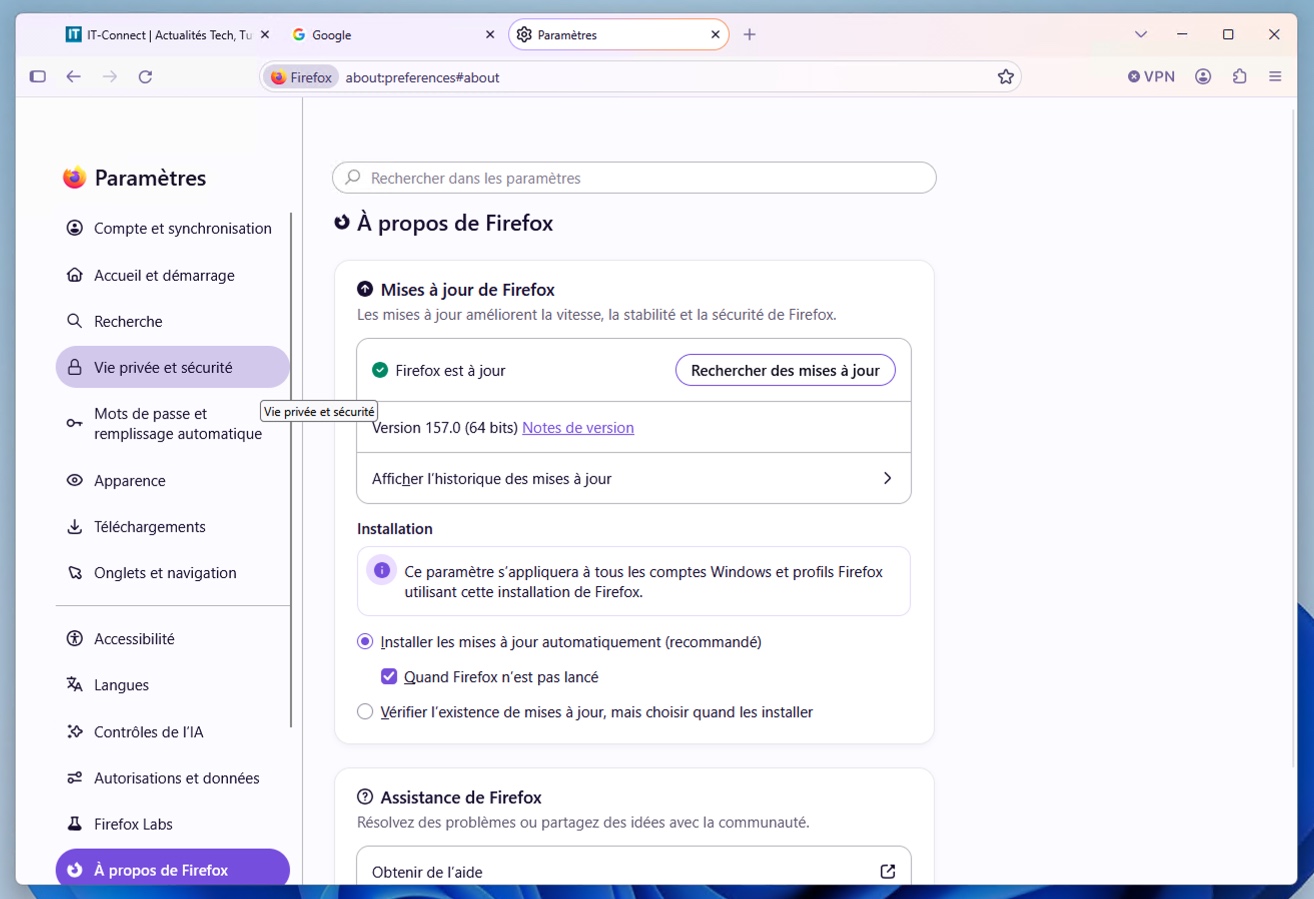Select Installer les mises à jour automatiquement

pyautogui.click(x=365, y=642)
